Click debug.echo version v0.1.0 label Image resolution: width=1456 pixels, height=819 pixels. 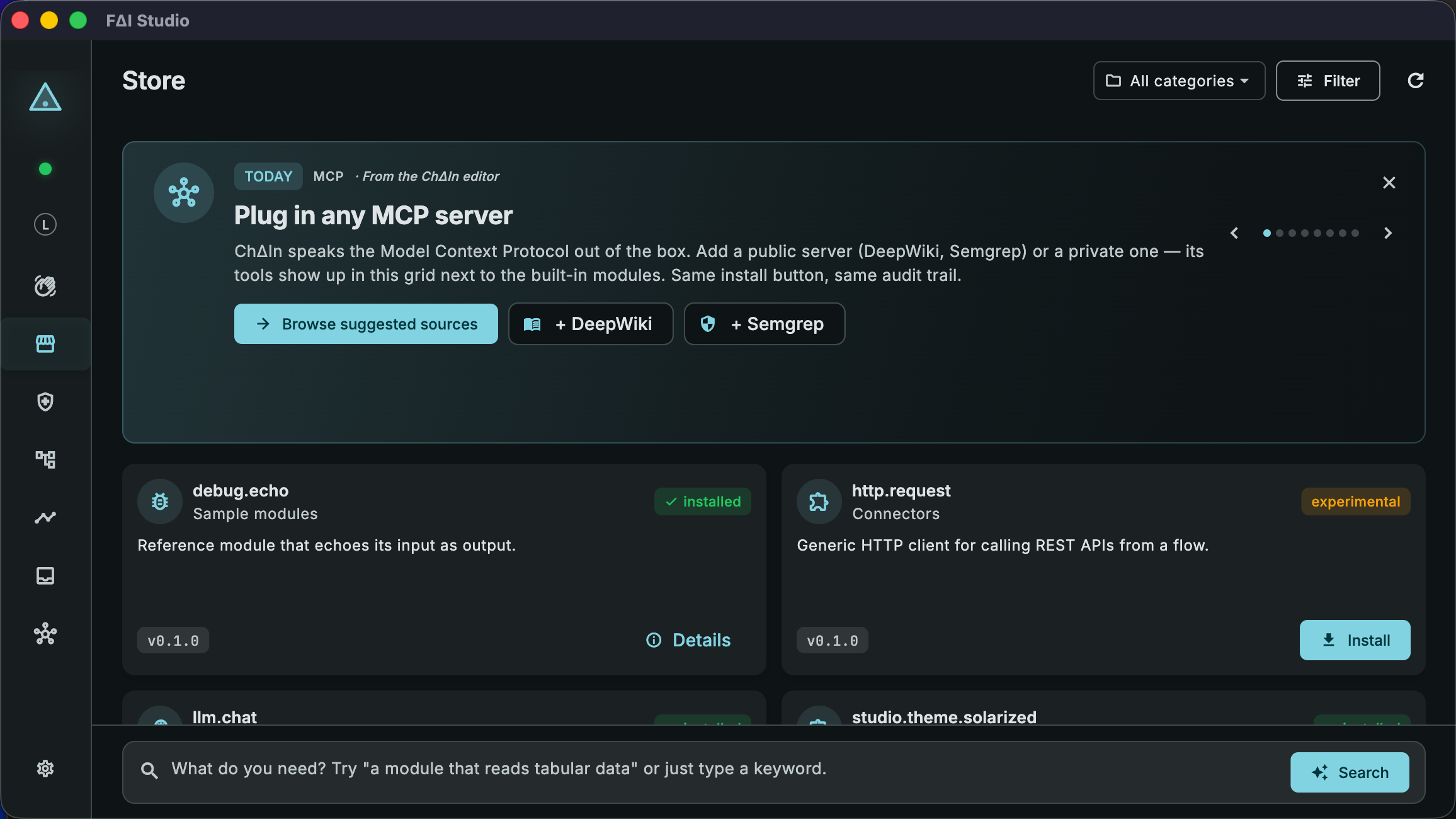click(x=173, y=640)
